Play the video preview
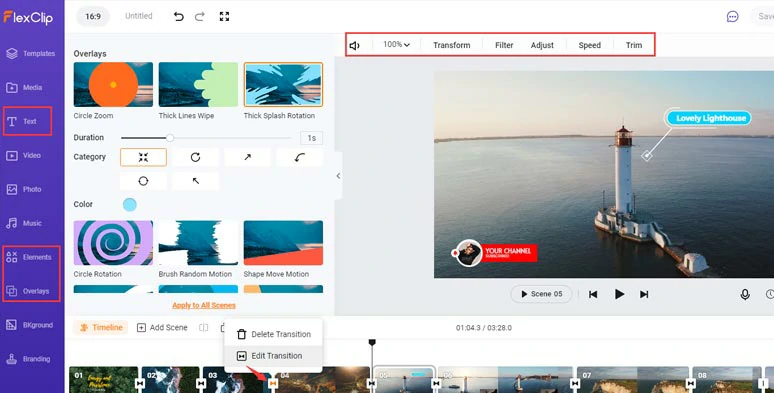This screenshot has width=774, height=393. tap(619, 294)
